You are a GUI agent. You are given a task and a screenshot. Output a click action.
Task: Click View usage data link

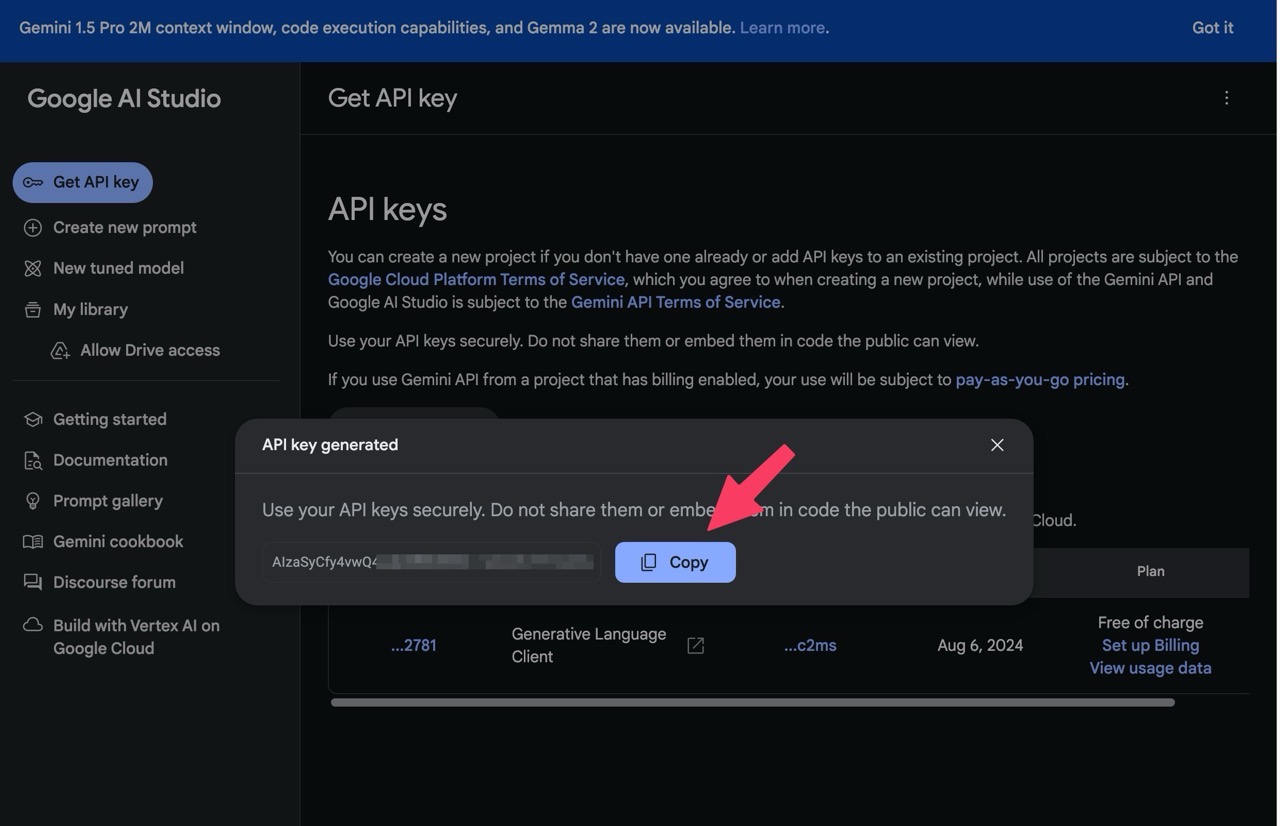coord(1150,669)
